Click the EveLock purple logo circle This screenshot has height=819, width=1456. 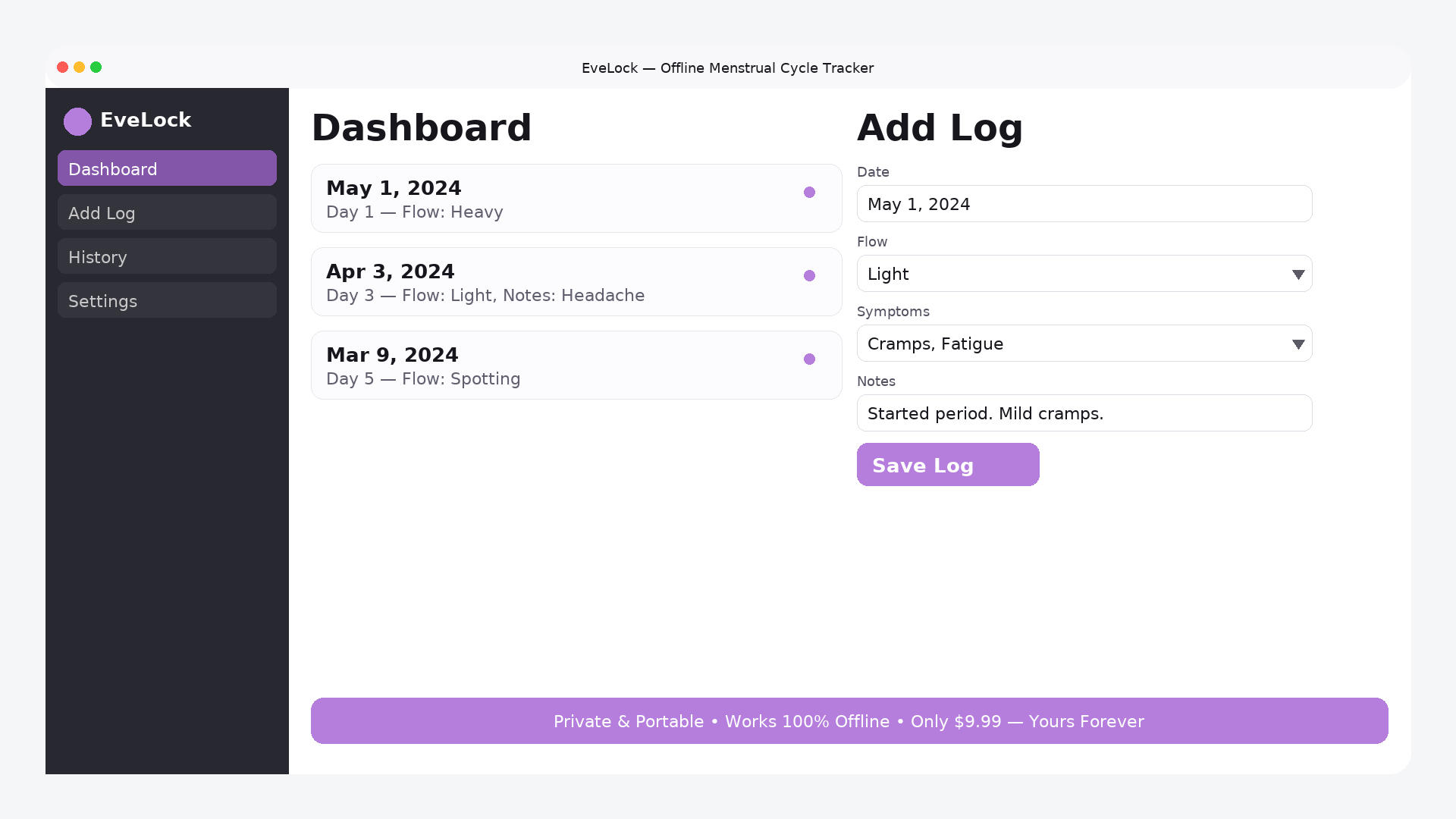77,121
